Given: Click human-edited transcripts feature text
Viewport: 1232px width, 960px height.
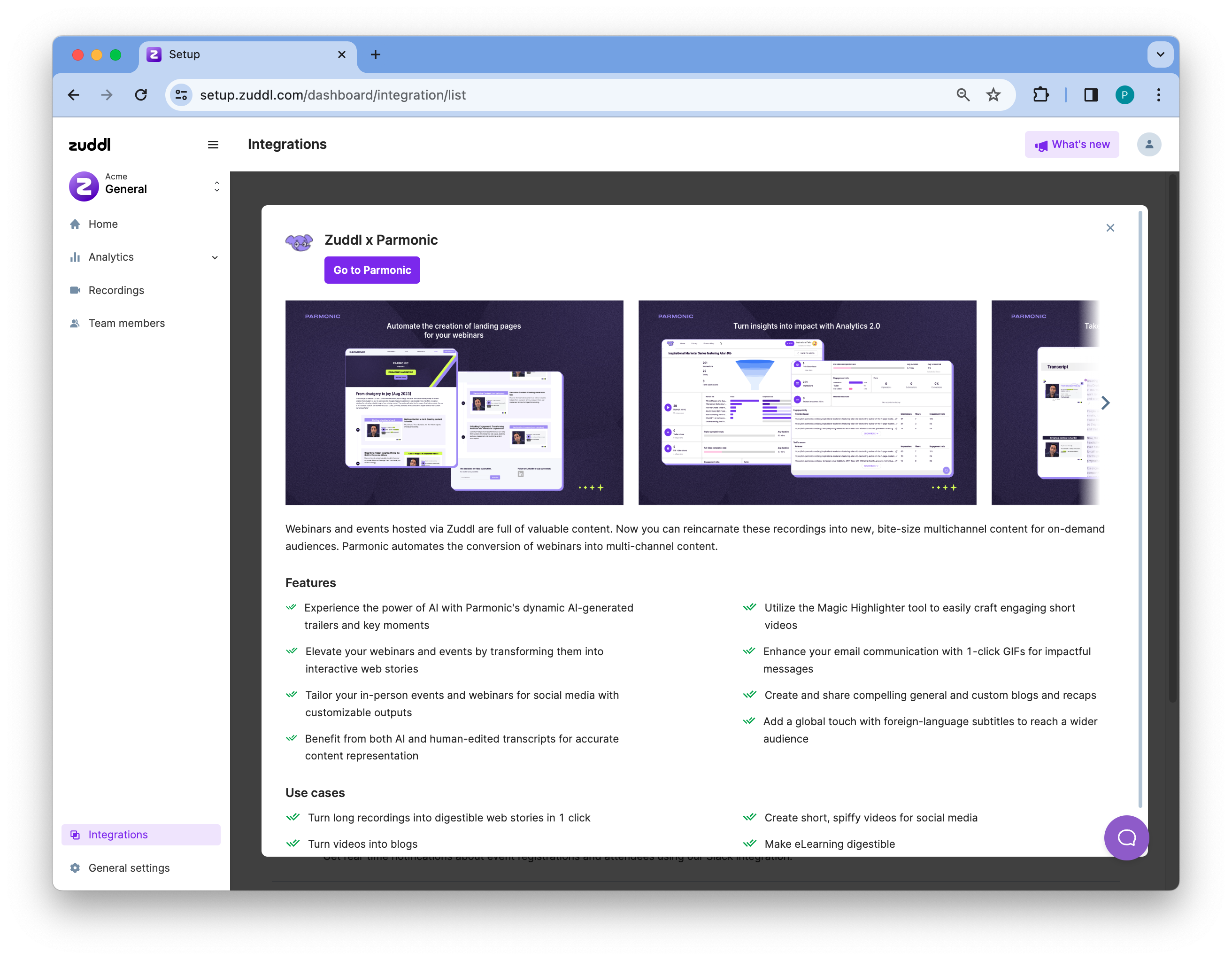Looking at the screenshot, I should pyautogui.click(x=462, y=747).
